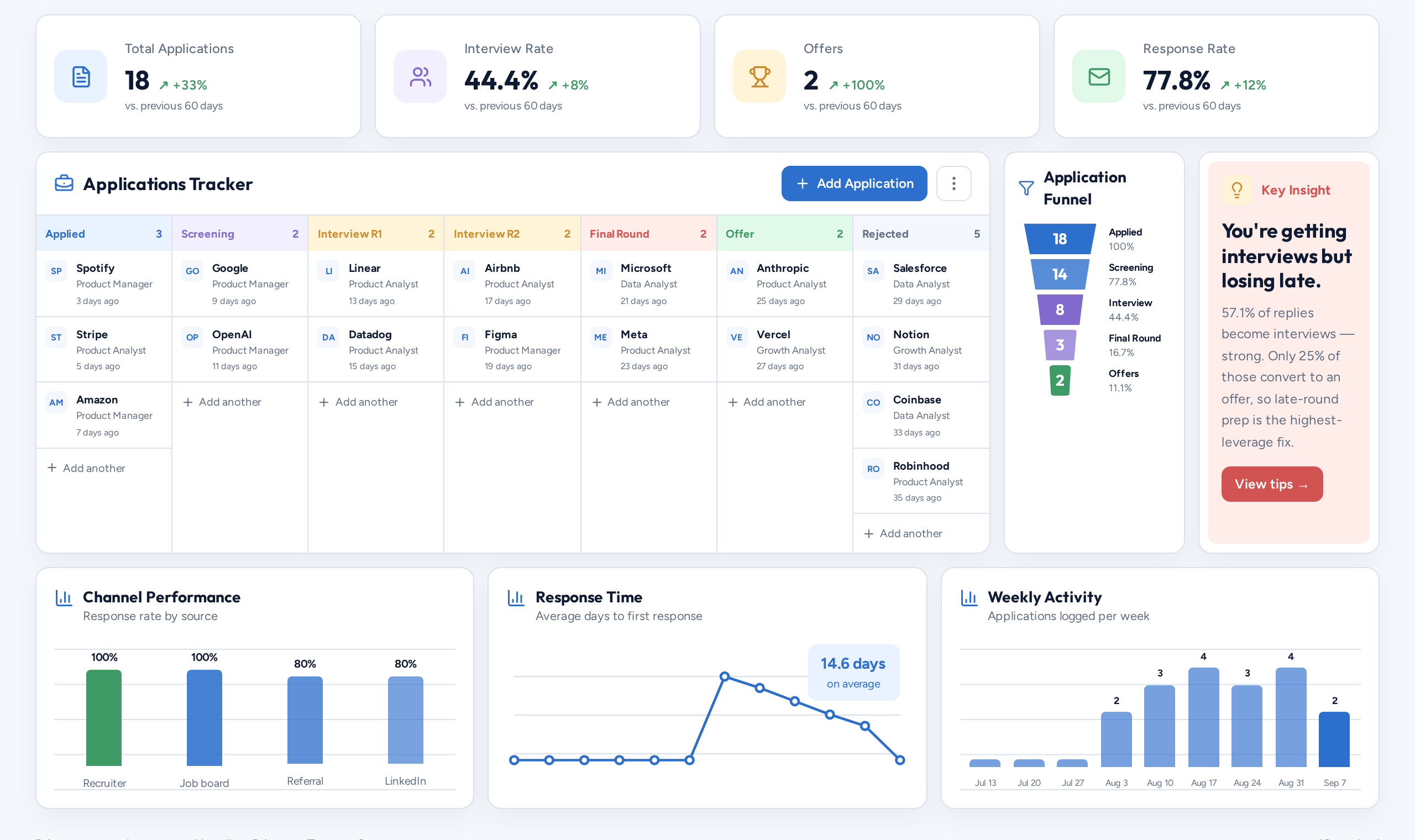Image resolution: width=1415 pixels, height=840 pixels.
Task: Click the Total Applications document icon
Action: [x=80, y=76]
